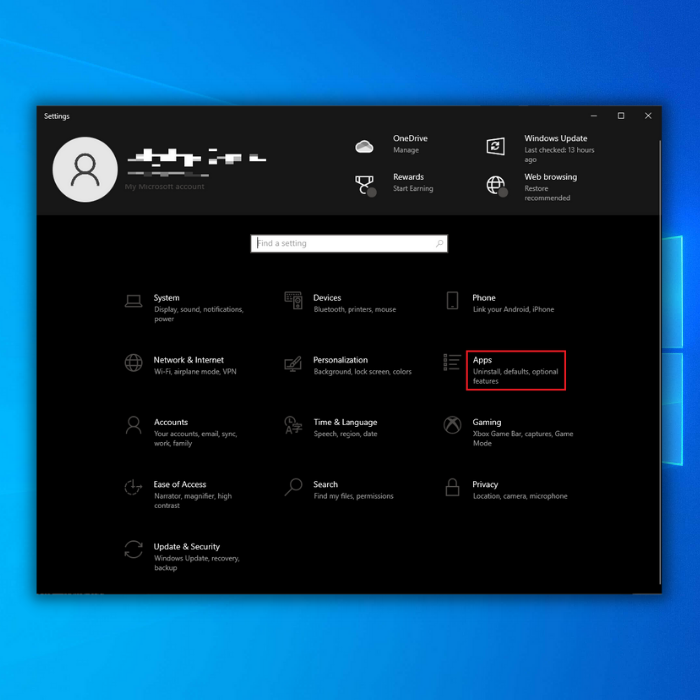Click the OneDrive cloud icon
Screen dimensions: 700x700
click(364, 146)
